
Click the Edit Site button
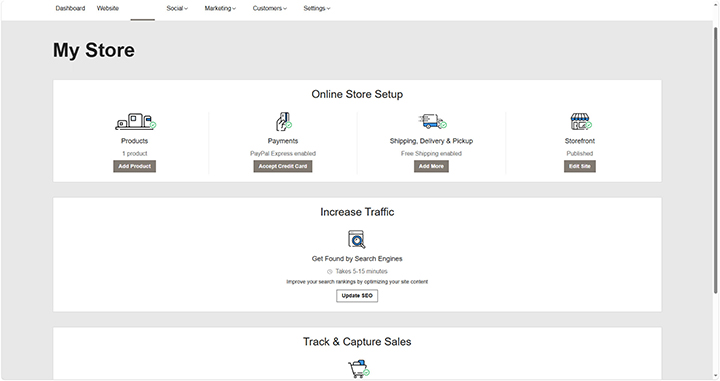click(x=580, y=166)
